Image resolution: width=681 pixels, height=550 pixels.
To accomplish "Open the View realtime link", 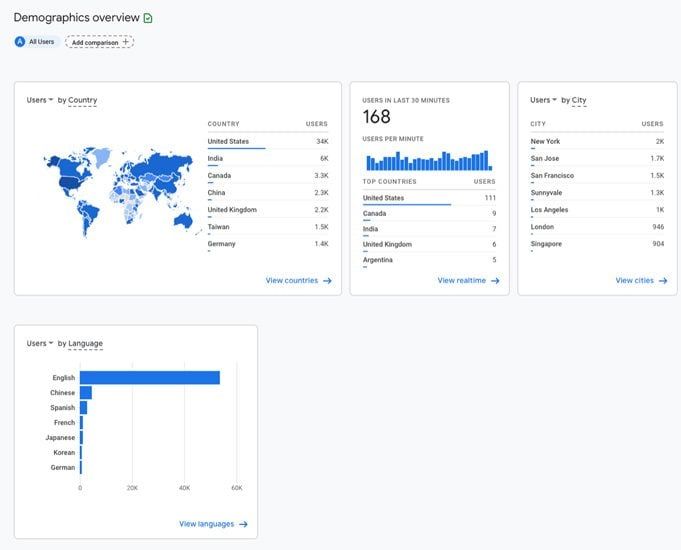I will 468,281.
